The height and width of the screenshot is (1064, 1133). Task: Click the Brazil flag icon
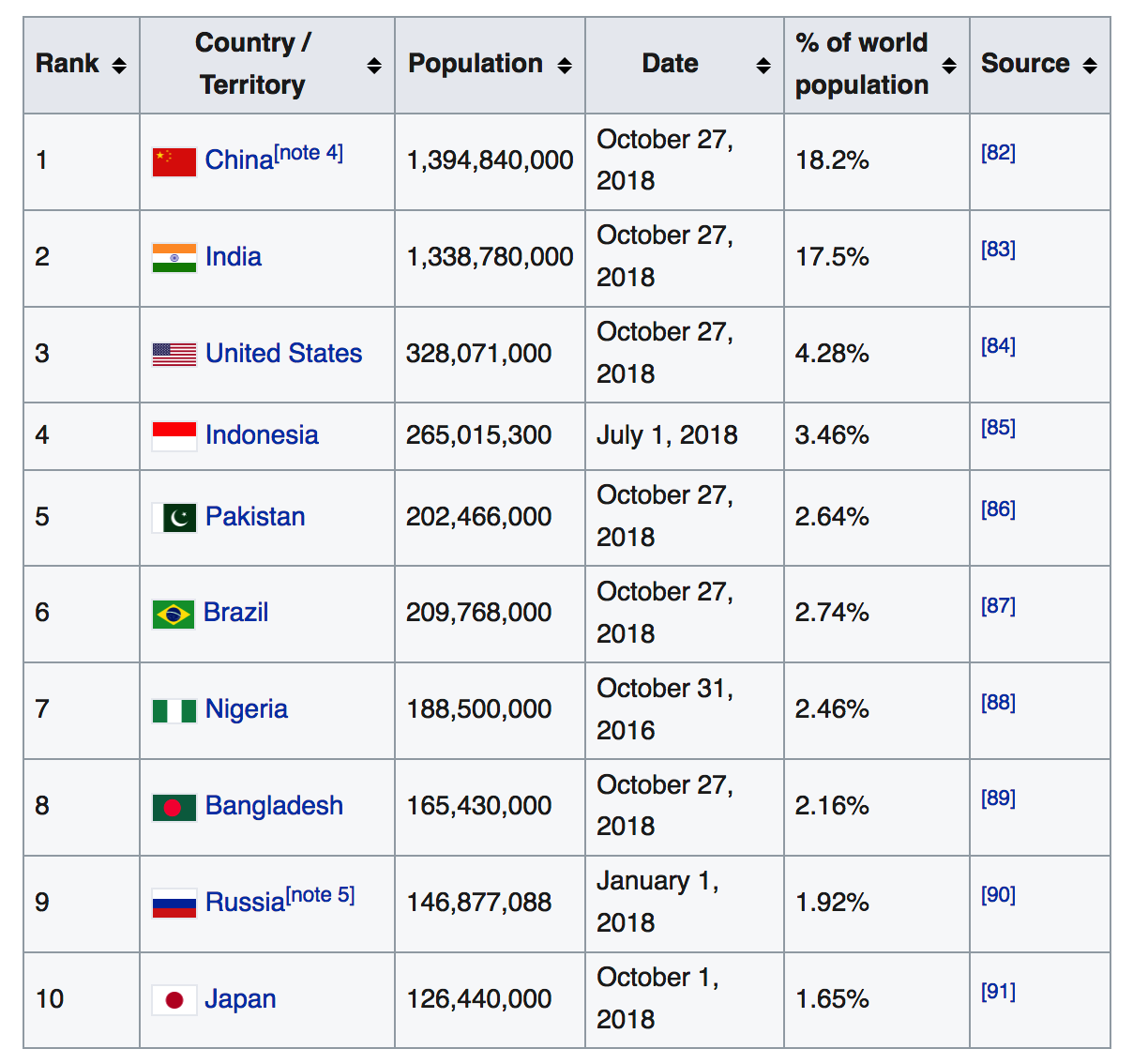(x=173, y=614)
